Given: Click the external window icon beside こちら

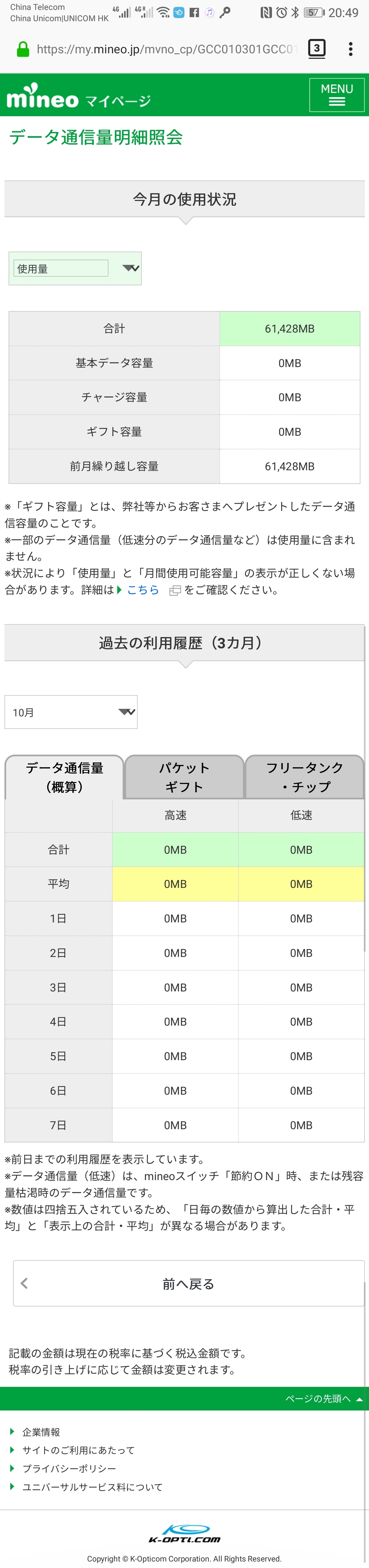Looking at the screenshot, I should pyautogui.click(x=174, y=591).
